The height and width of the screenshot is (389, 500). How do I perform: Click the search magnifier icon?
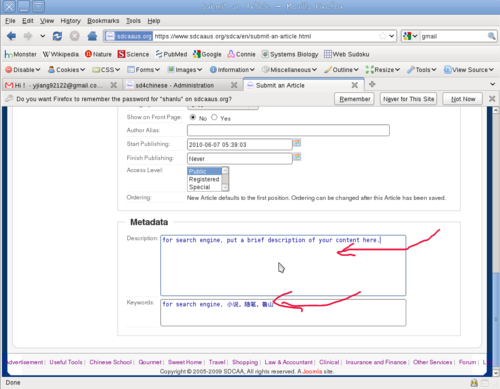pos(491,36)
